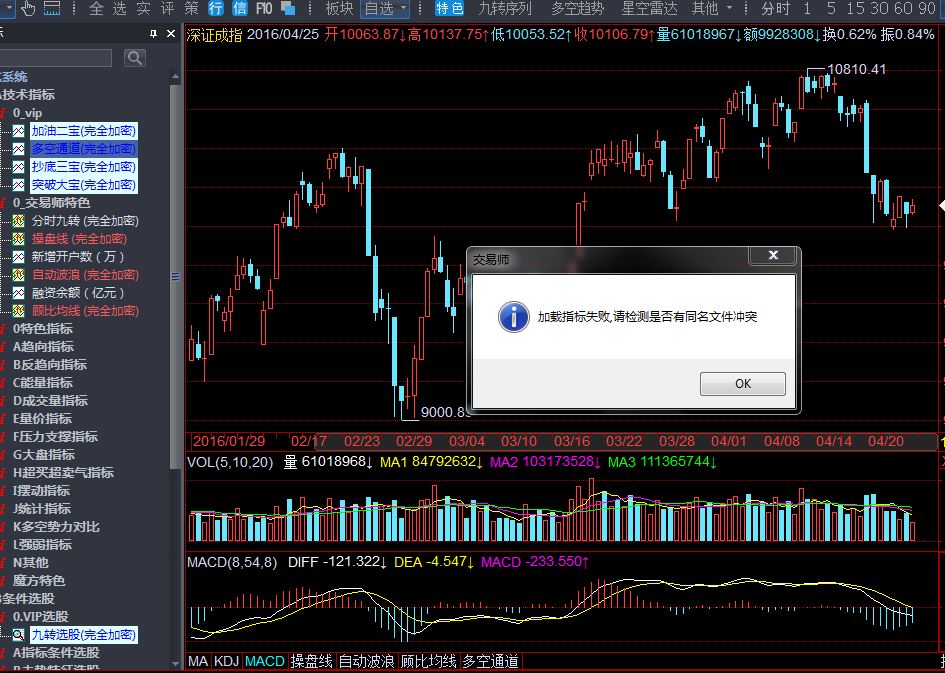Image resolution: width=945 pixels, height=673 pixels.
Task: Open the F10 company info icon
Action: click(x=264, y=9)
